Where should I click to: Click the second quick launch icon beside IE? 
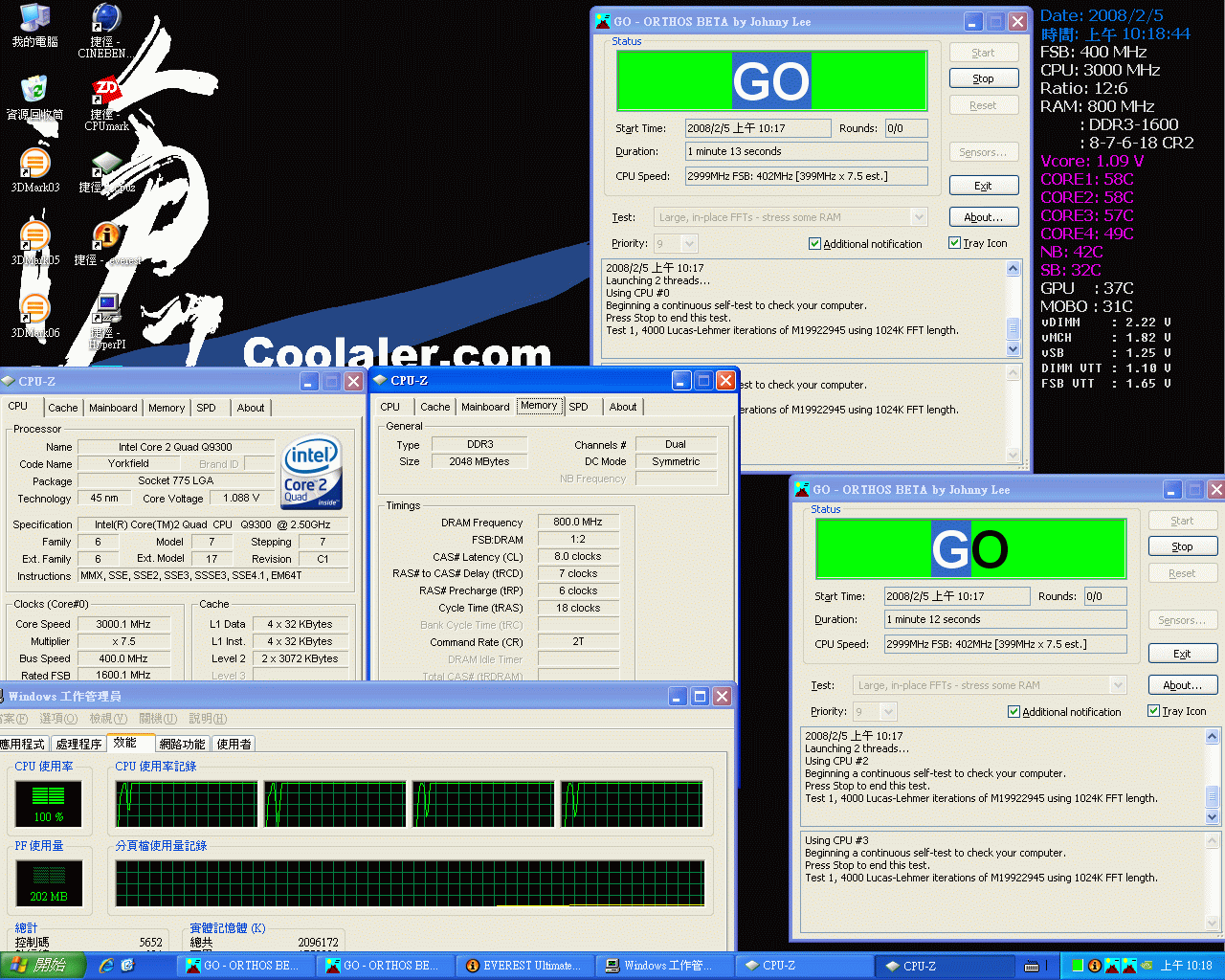coord(127,966)
